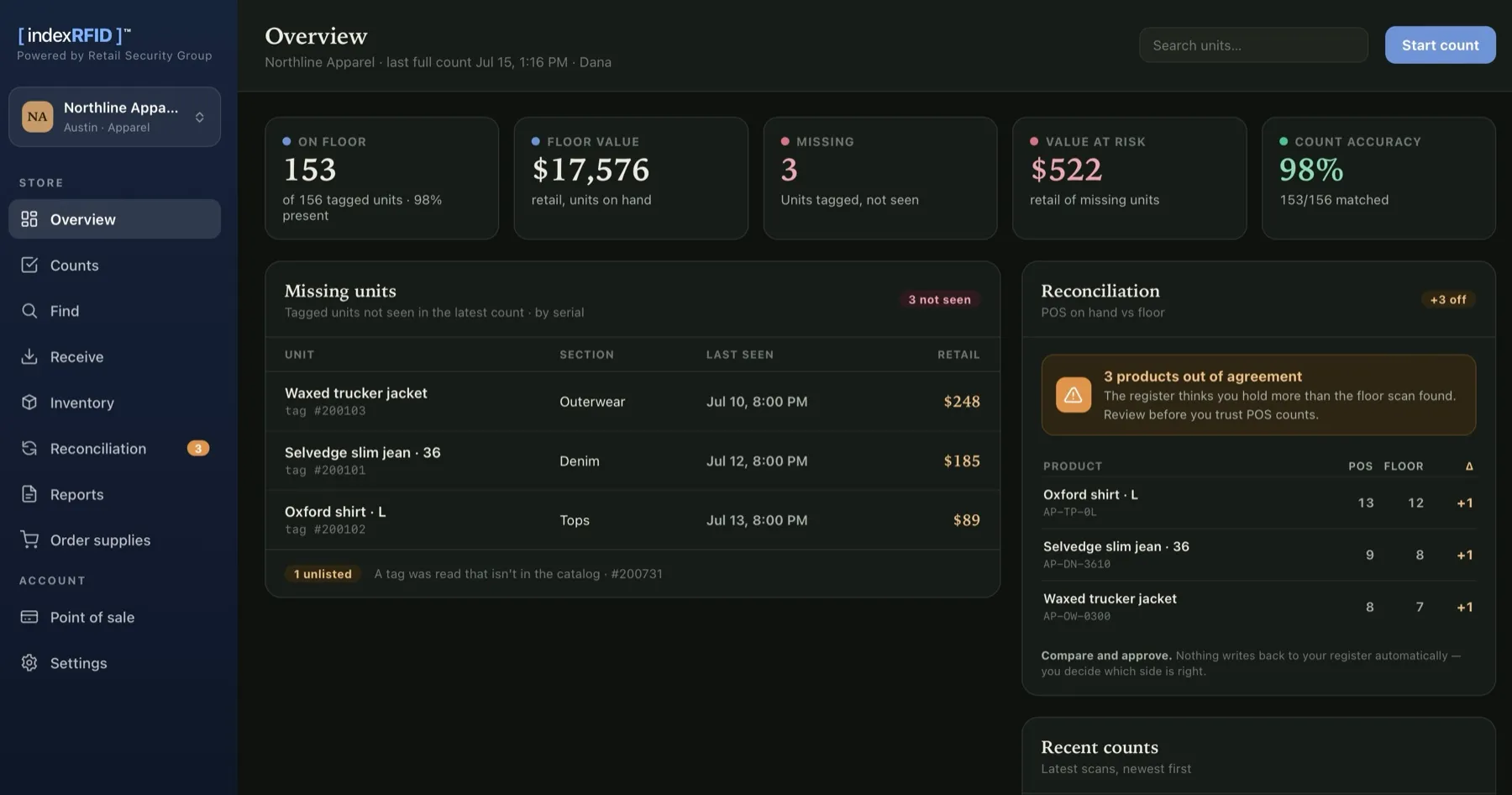The width and height of the screenshot is (1512, 795).
Task: Open the Find page
Action: [x=115, y=311]
